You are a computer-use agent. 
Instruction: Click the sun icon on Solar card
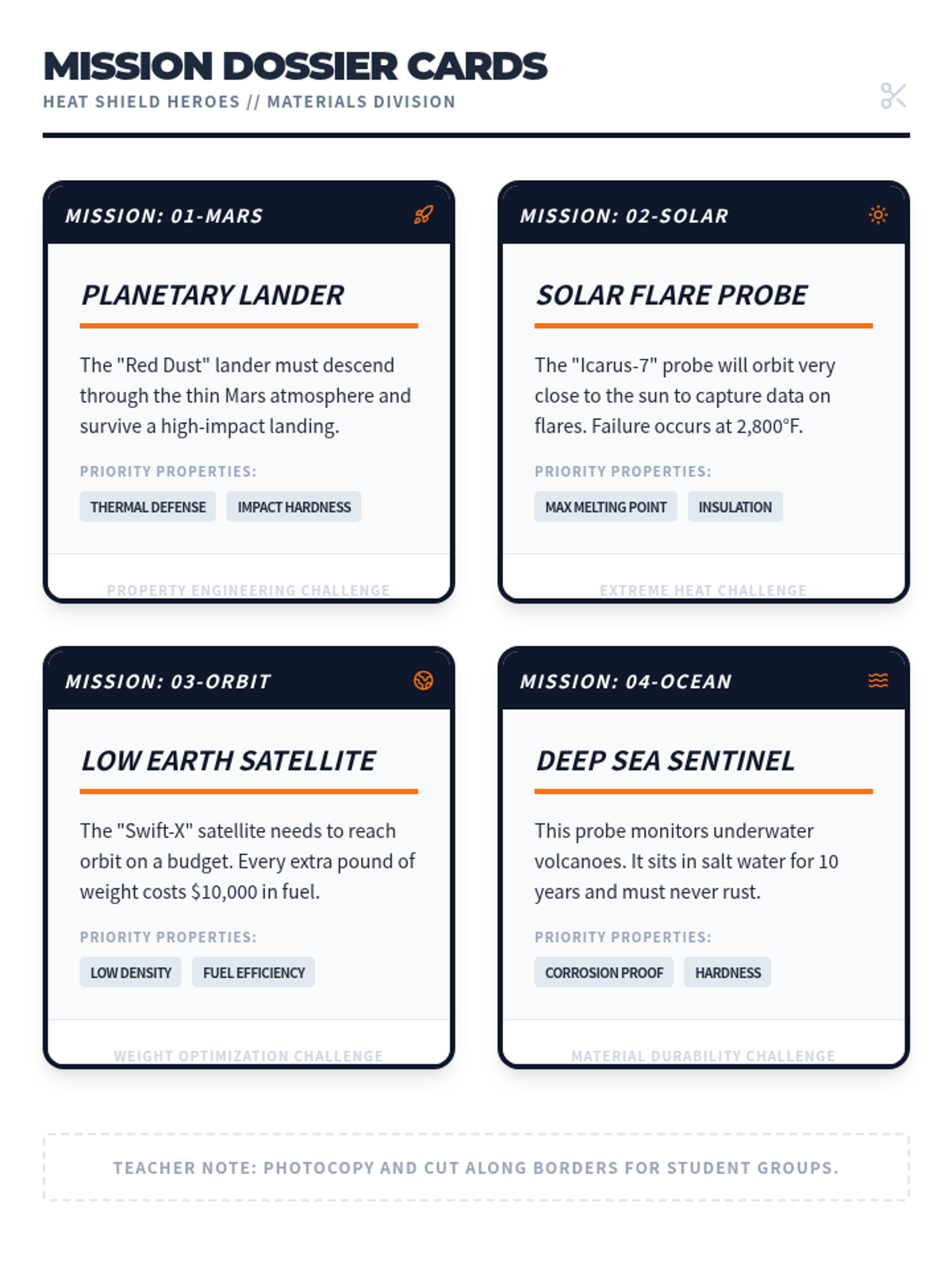pos(878,215)
